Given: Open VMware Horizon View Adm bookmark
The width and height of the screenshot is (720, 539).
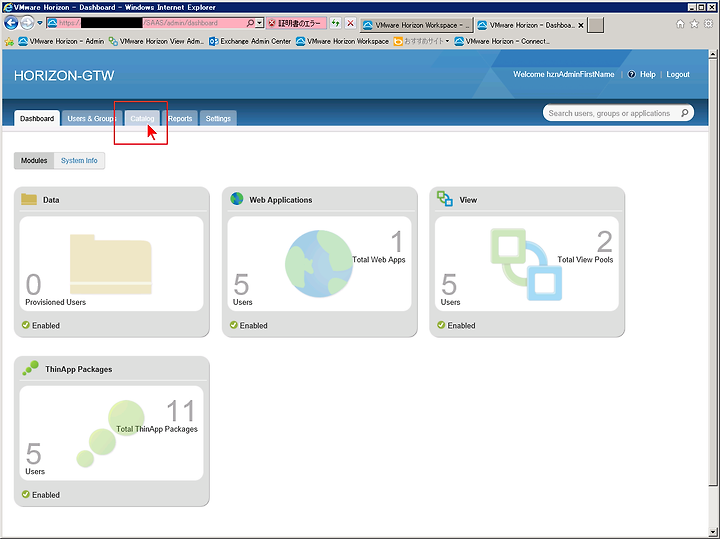Looking at the screenshot, I should click(156, 41).
